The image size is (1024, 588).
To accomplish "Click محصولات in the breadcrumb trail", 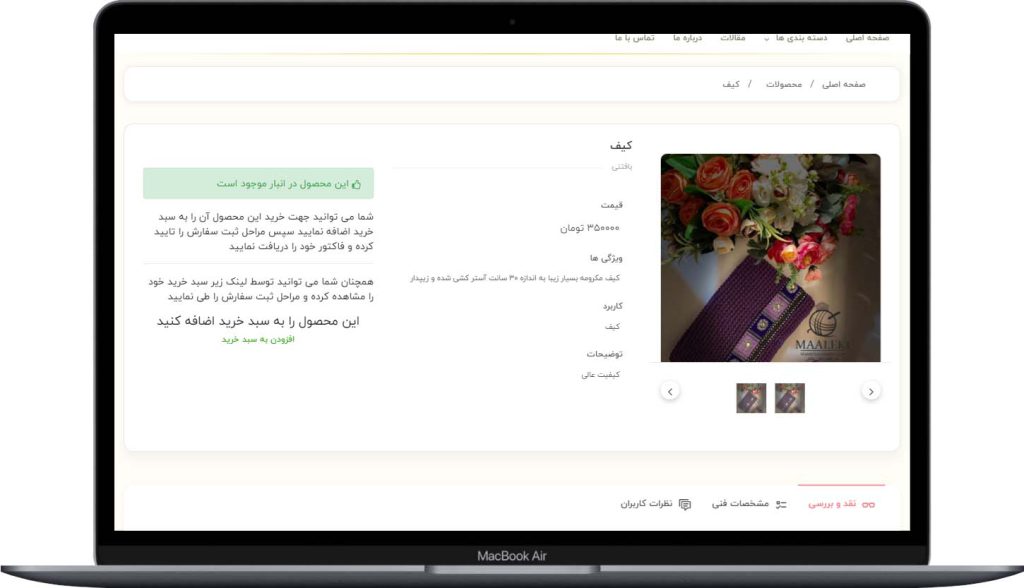I will [784, 85].
